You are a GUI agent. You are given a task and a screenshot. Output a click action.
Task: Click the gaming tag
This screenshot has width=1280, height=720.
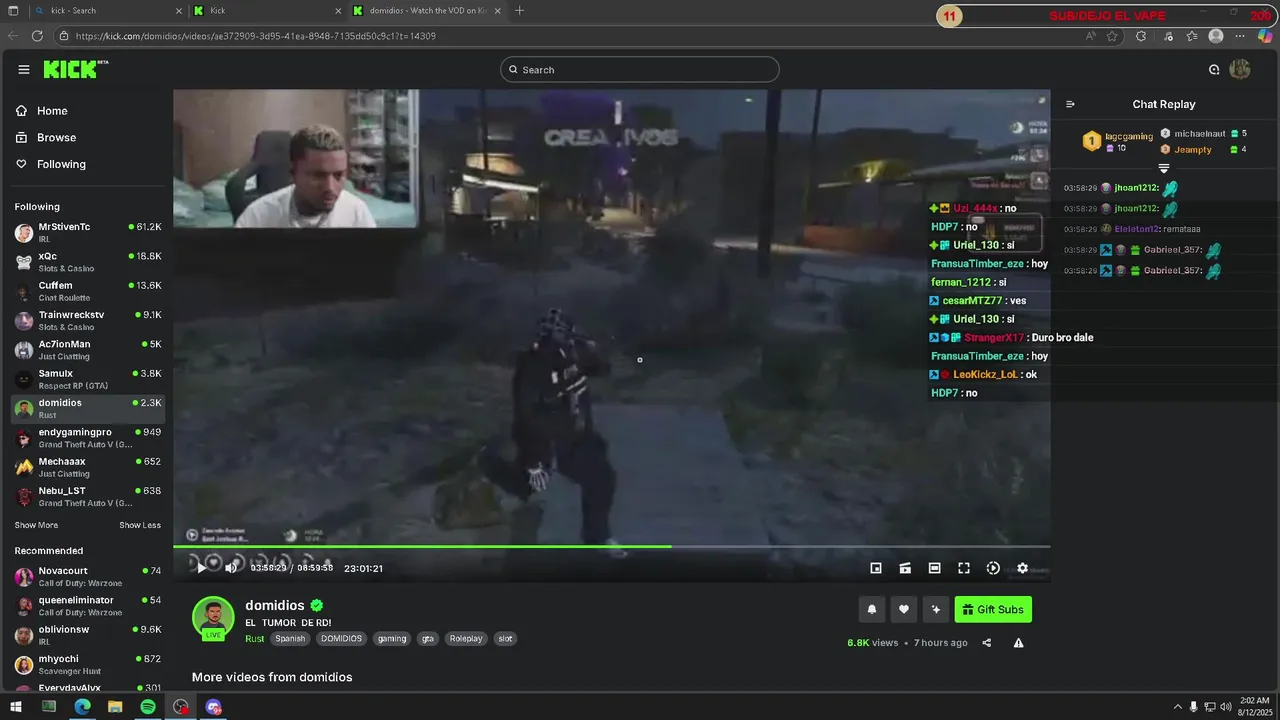tap(392, 638)
